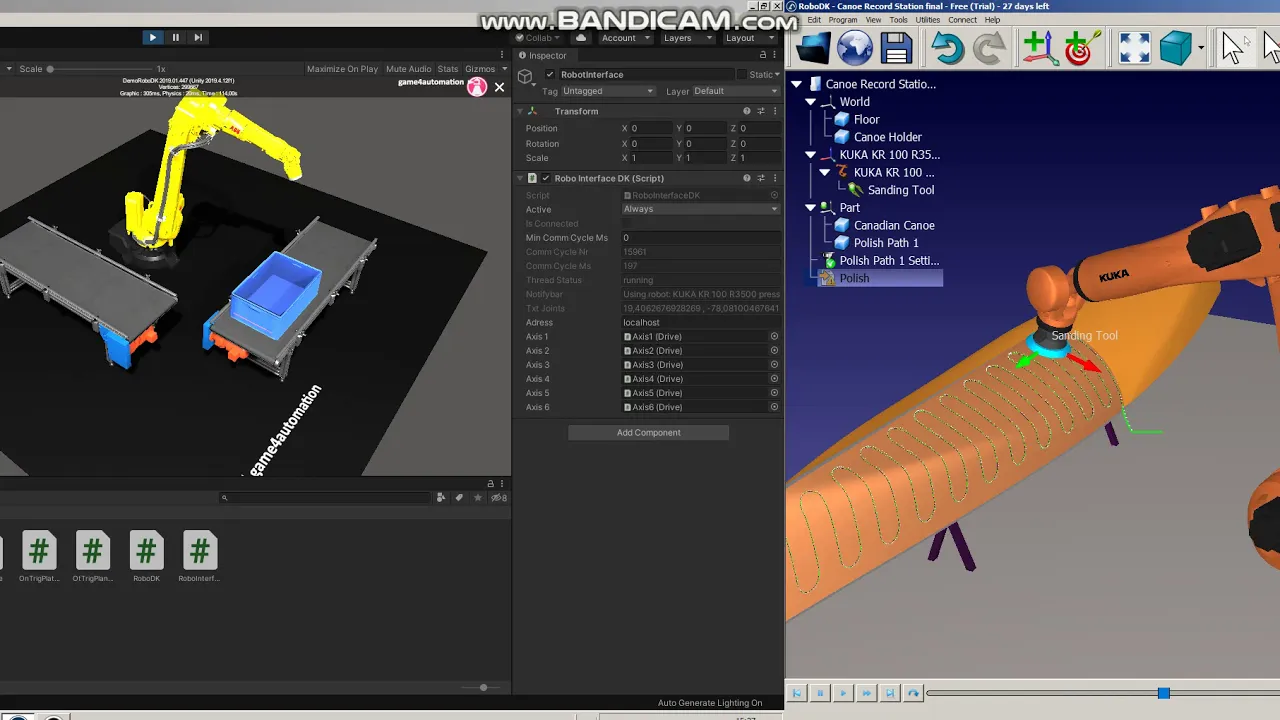Screen dimensions: 1280x720
Task: Click Min Comm Cycle Ms field
Action: tap(701, 238)
